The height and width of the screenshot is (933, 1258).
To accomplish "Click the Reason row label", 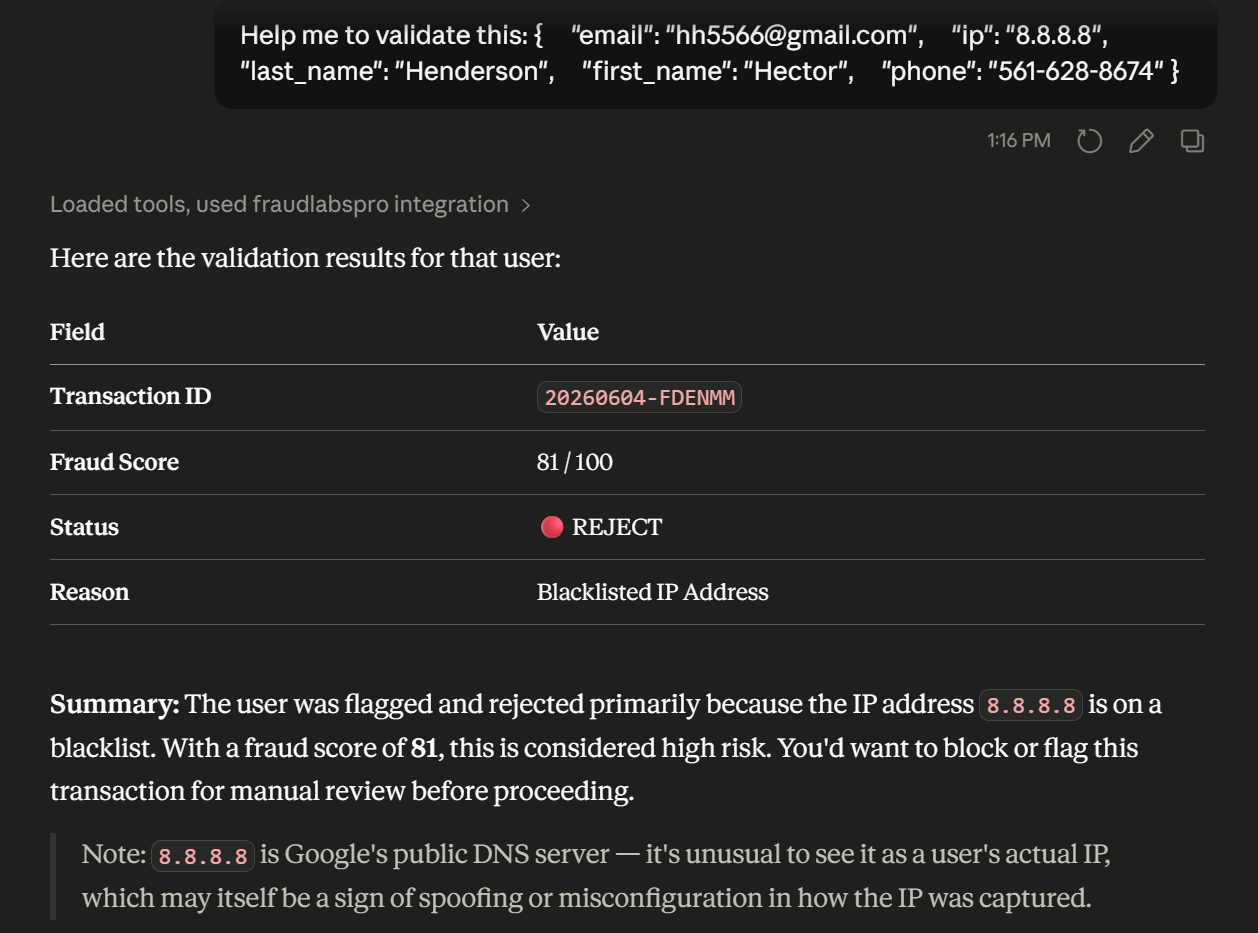I will tap(89, 592).
